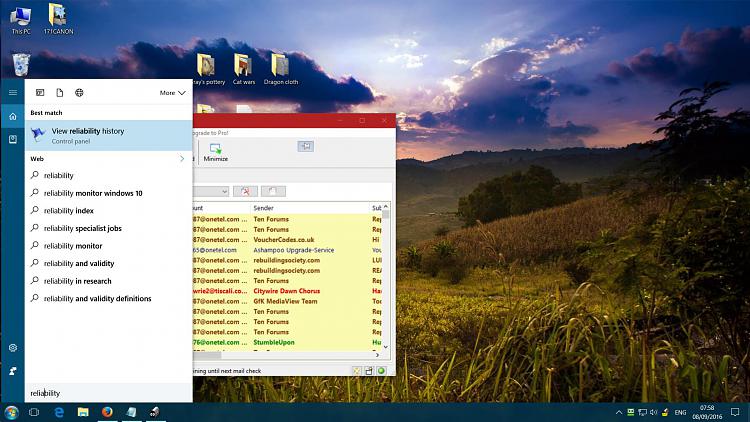
Task: Choose suggestion 'reliability and validity definitions'
Action: [109, 299]
